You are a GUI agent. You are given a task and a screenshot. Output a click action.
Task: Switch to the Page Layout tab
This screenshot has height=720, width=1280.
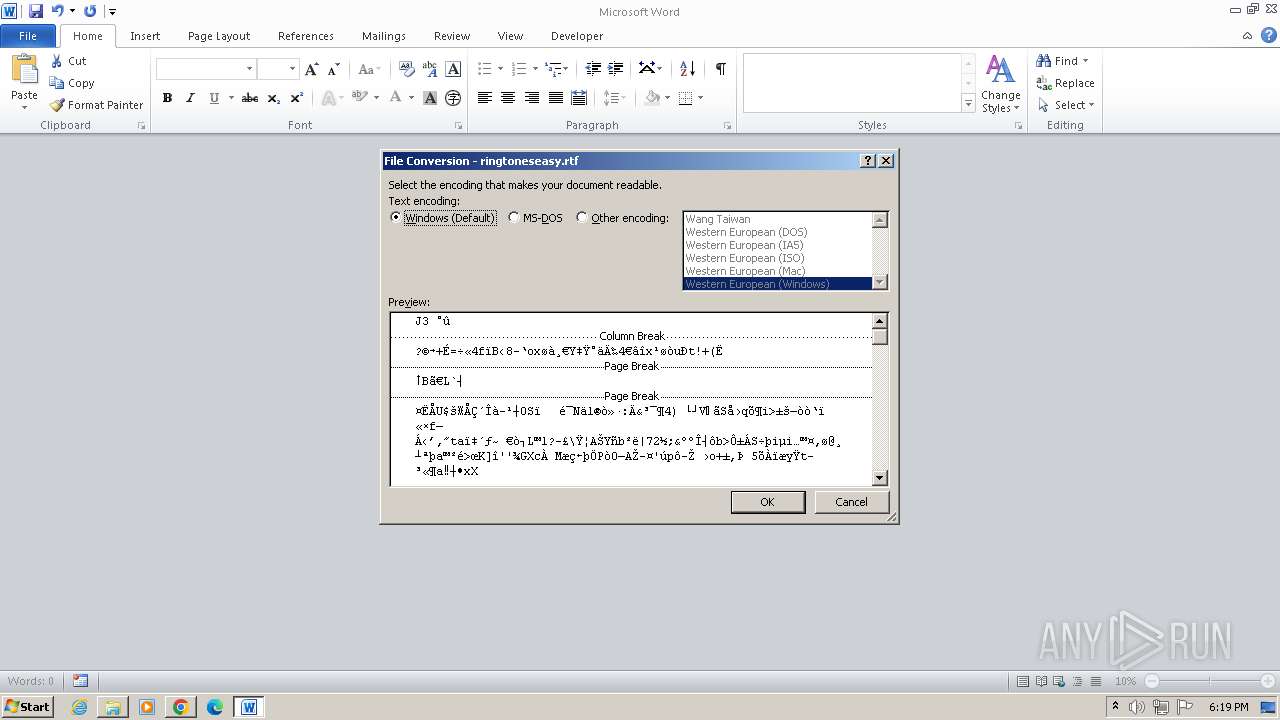click(219, 36)
